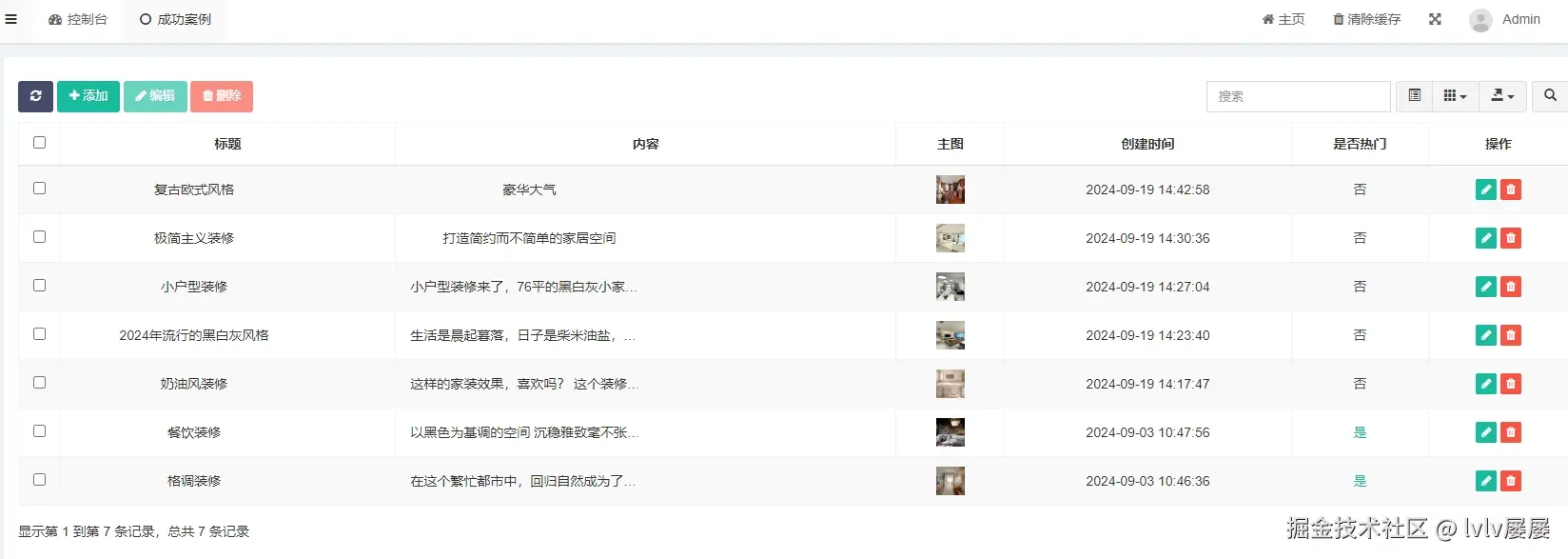
Task: Click the 添加 add button
Action: (88, 96)
